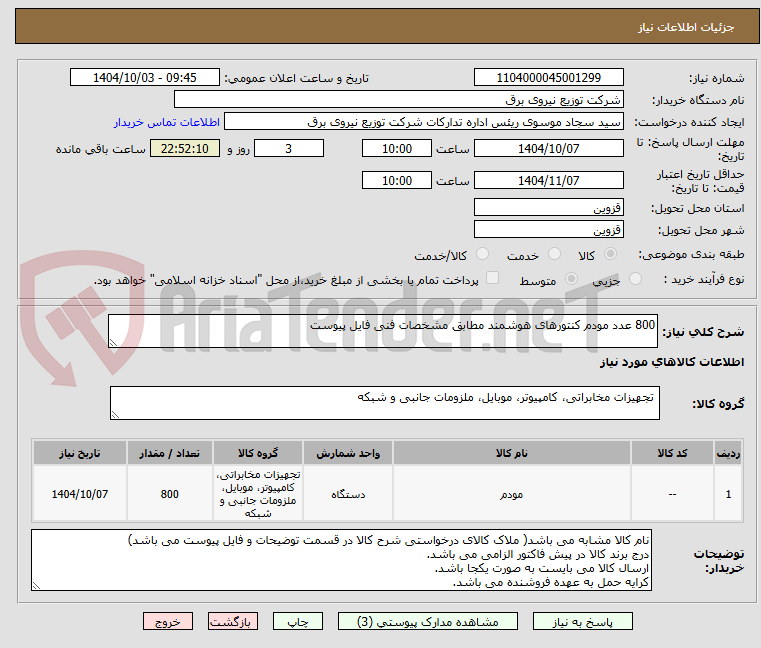This screenshot has height=648, width=761.
Task: Click the گروه کالا text area
Action: pos(384,403)
